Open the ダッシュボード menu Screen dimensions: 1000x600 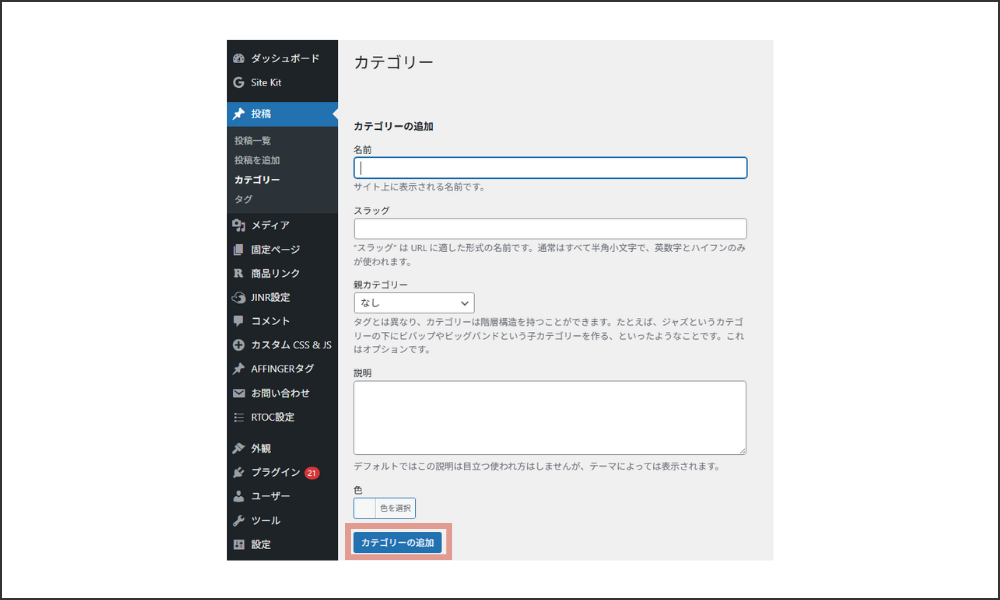coord(285,58)
